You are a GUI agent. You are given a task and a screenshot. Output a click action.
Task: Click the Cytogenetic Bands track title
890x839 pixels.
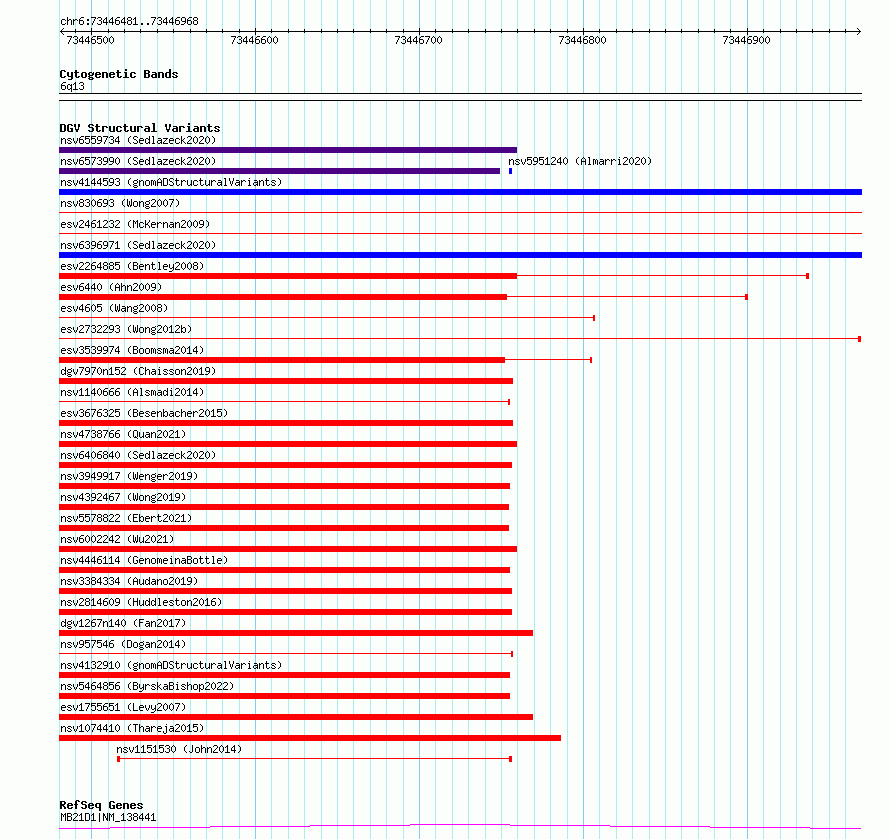(119, 74)
